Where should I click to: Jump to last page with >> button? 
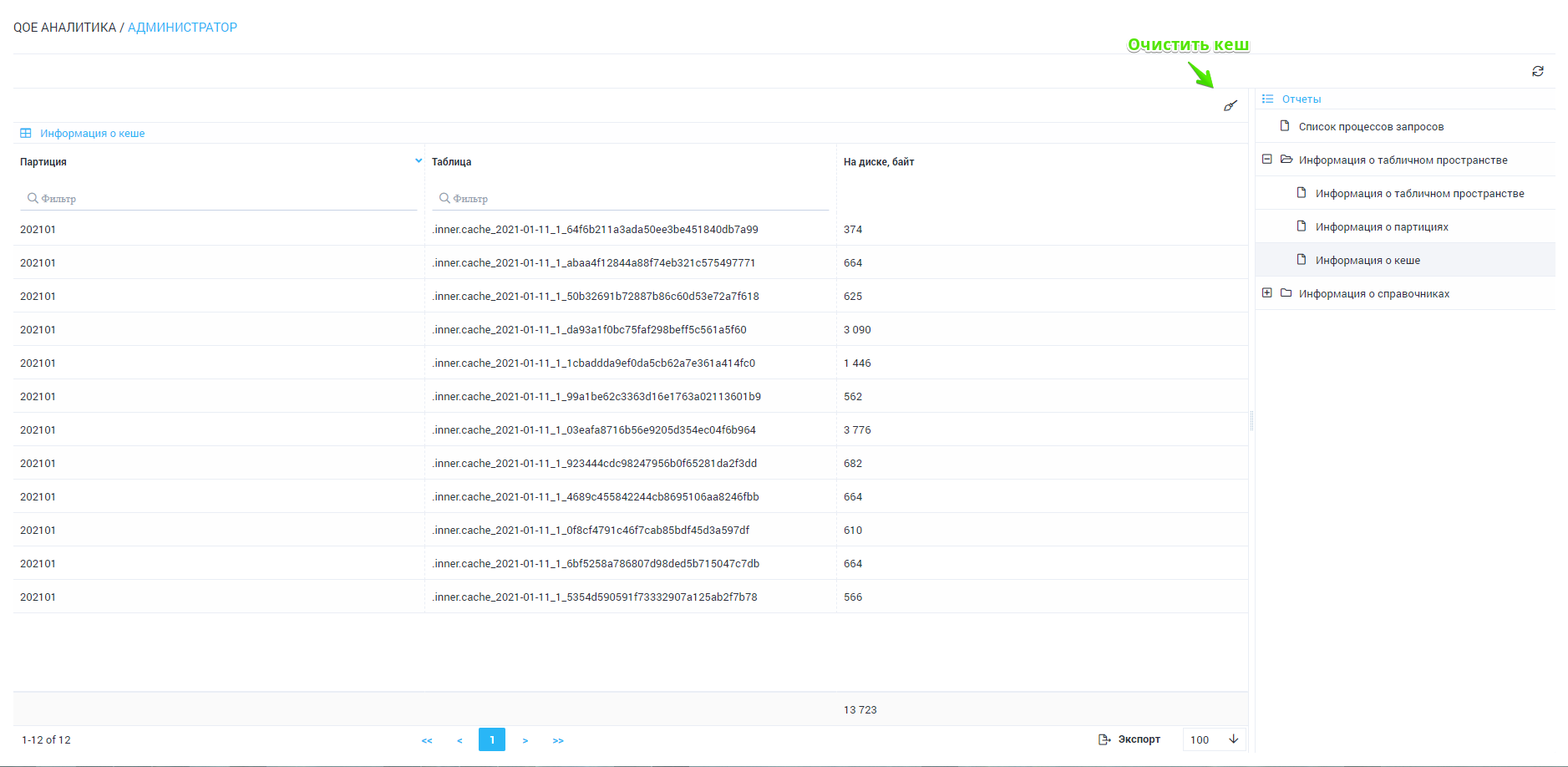tap(558, 740)
